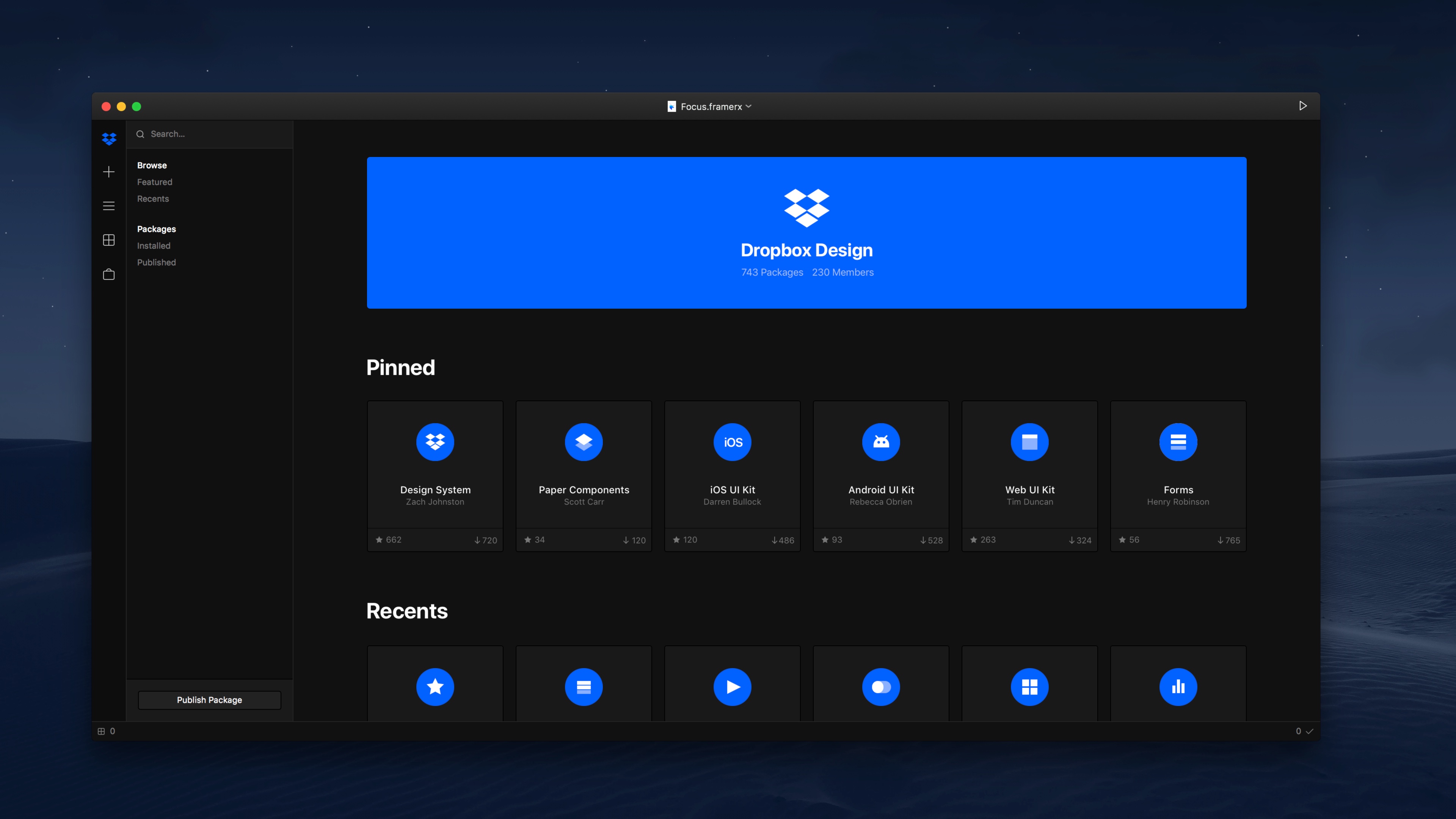Viewport: 1456px width, 819px height.
Task: Select Installed packages in sidebar
Action: 154,246
